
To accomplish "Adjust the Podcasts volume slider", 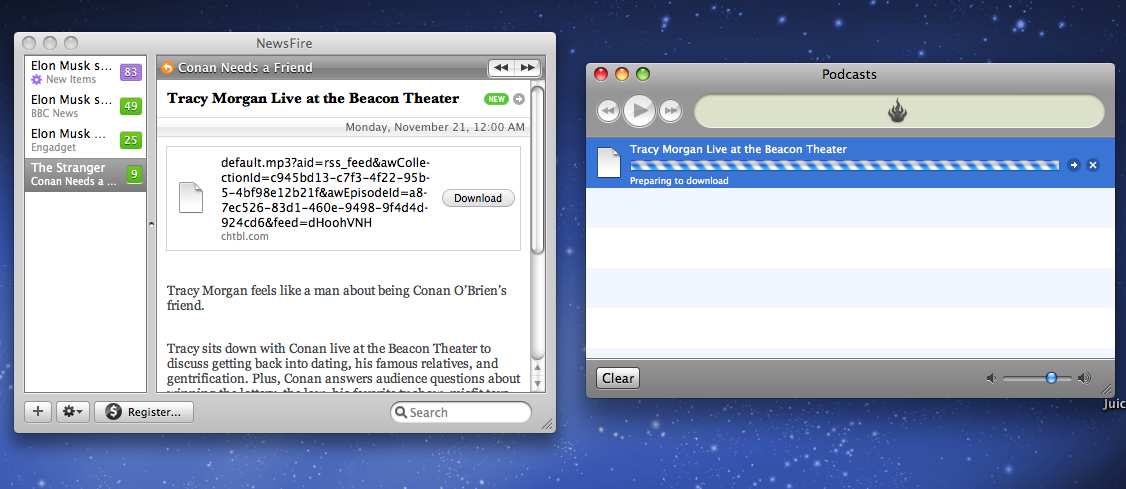I will [1037, 378].
